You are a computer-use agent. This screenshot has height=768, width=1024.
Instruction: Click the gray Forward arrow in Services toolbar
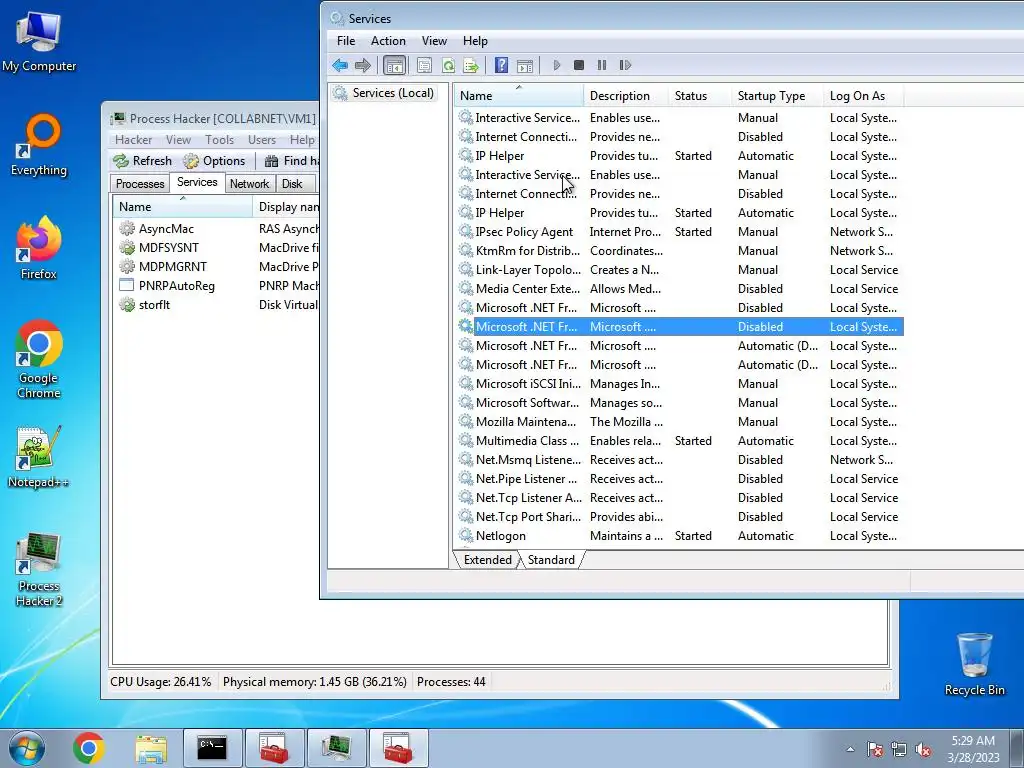coord(363,65)
